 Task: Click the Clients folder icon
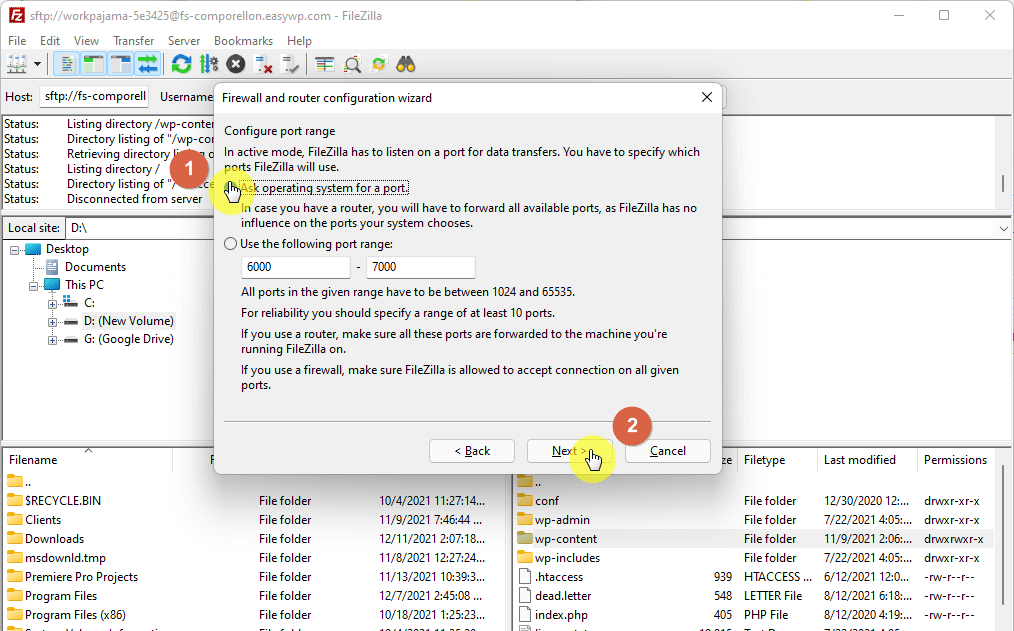click(x=15, y=520)
